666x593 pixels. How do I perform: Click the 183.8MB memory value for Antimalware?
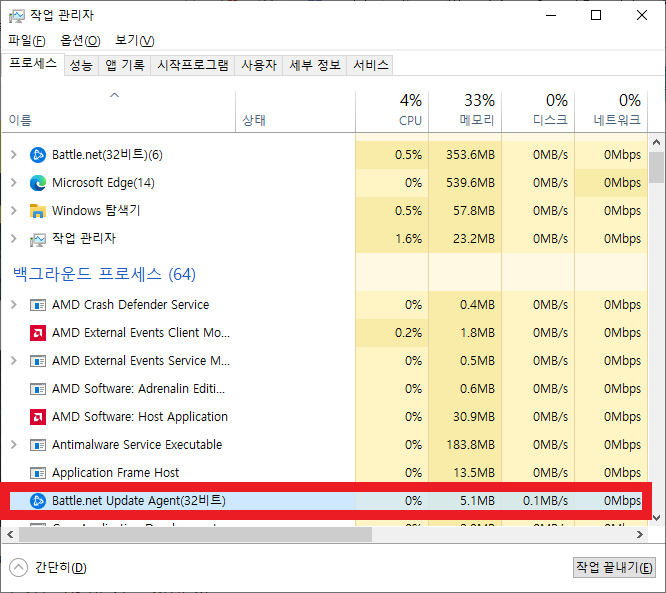point(471,445)
